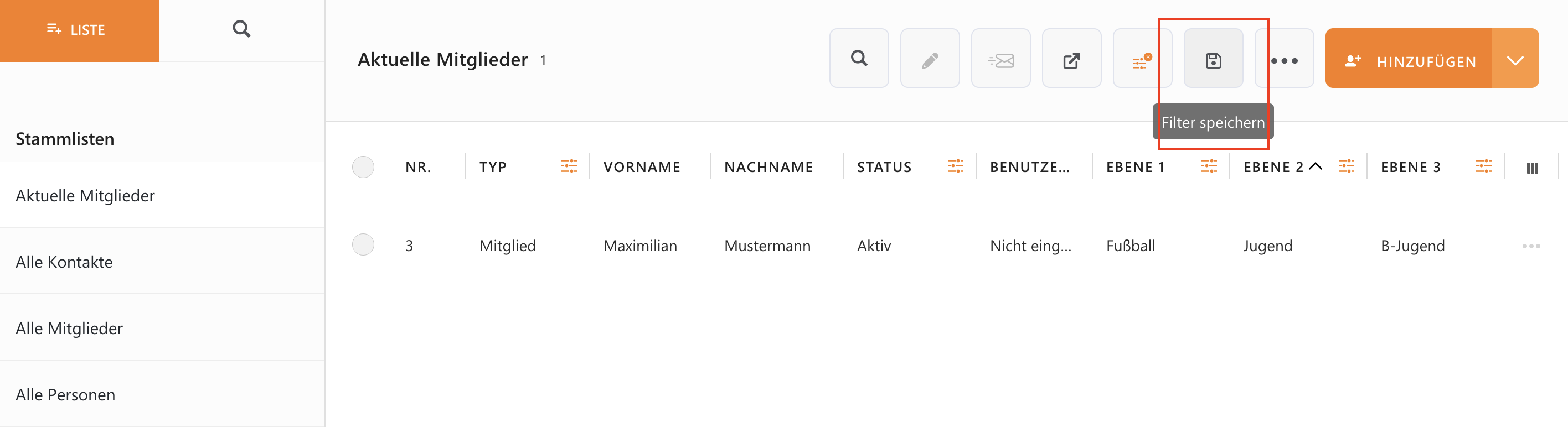Click the 'Jugend' cell
Screen dimensions: 1568x427
click(1267, 246)
